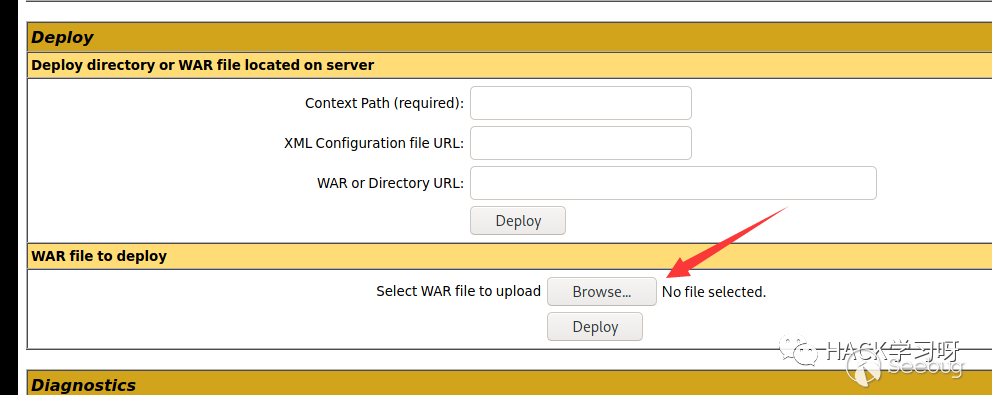Click the 'WAR or Directory URL:' label
The height and width of the screenshot is (395, 992).
click(390, 183)
